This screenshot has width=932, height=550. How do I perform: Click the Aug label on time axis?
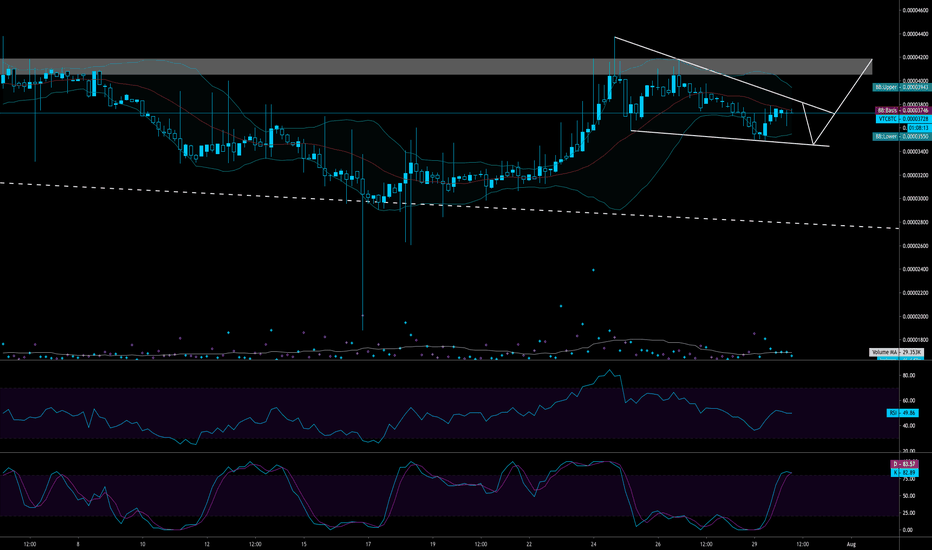pyautogui.click(x=851, y=544)
